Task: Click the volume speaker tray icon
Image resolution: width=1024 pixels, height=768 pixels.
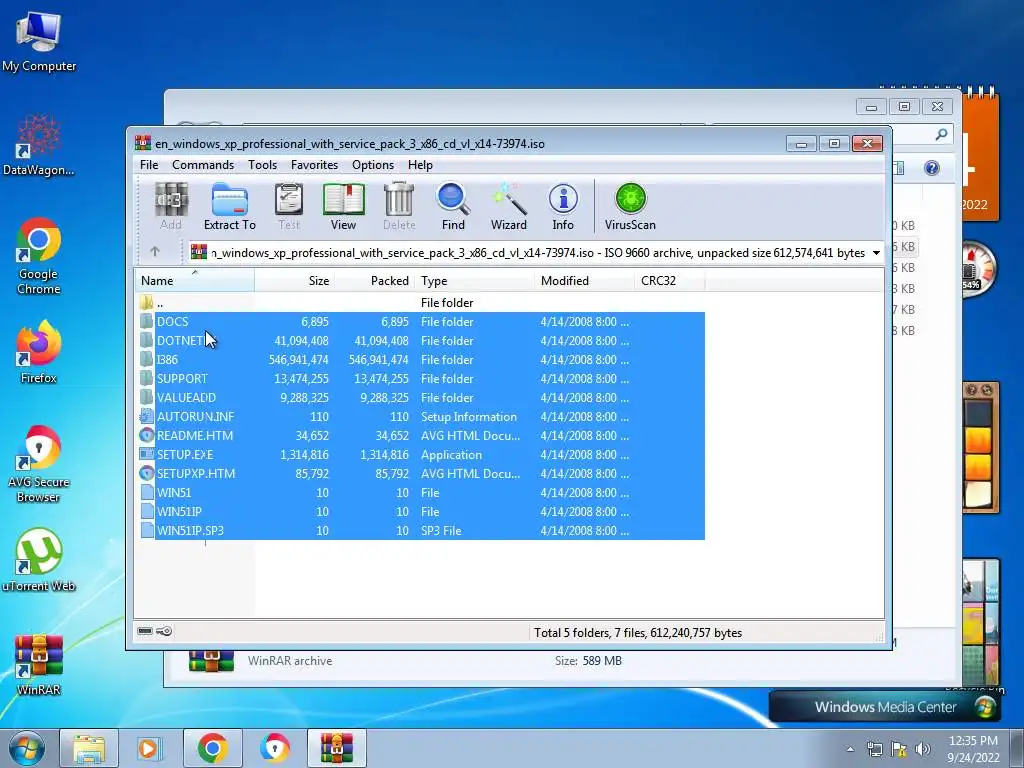Action: click(923, 749)
